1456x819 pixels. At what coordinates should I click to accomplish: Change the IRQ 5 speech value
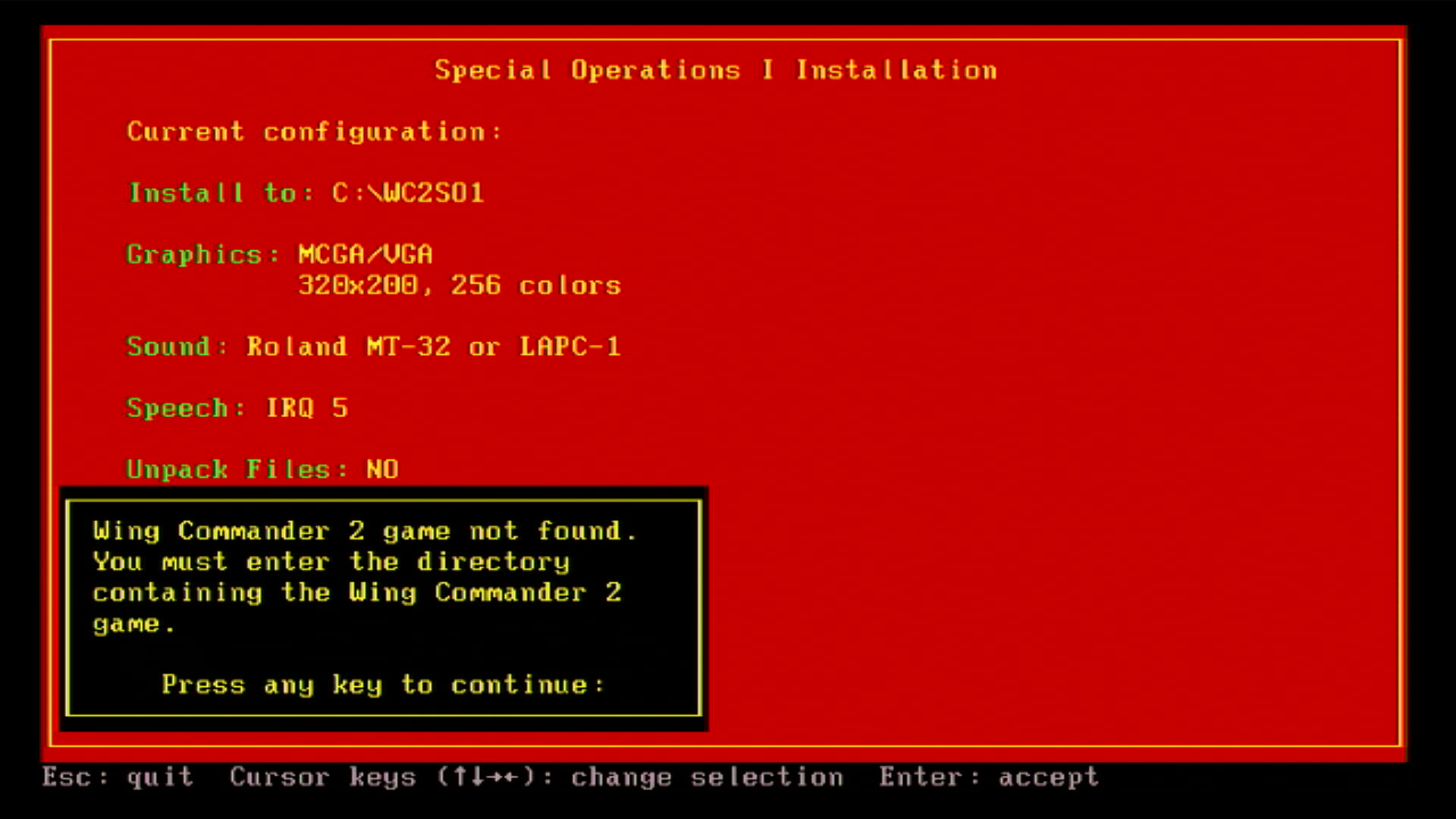306,408
